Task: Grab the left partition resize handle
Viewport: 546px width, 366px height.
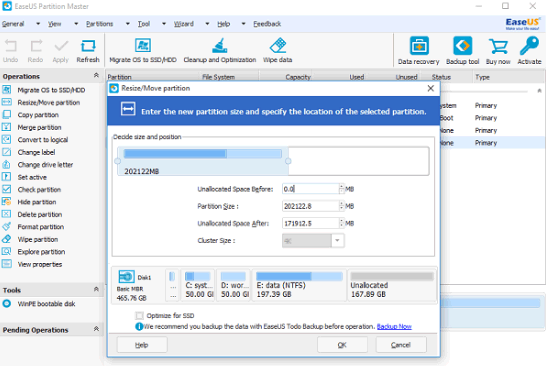Action: click(x=118, y=161)
